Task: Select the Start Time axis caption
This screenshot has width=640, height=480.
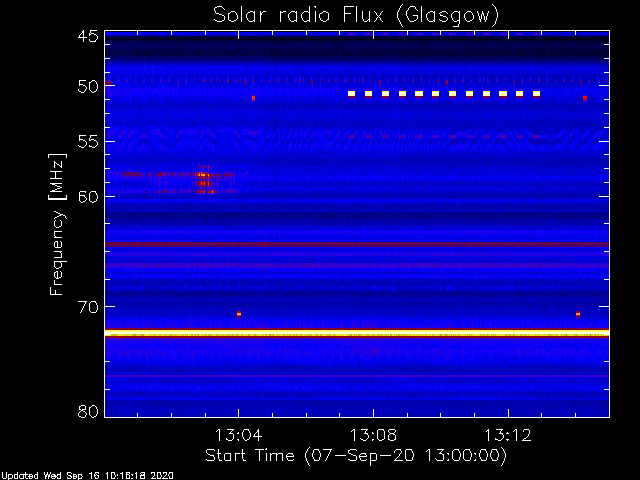Action: tap(356, 456)
